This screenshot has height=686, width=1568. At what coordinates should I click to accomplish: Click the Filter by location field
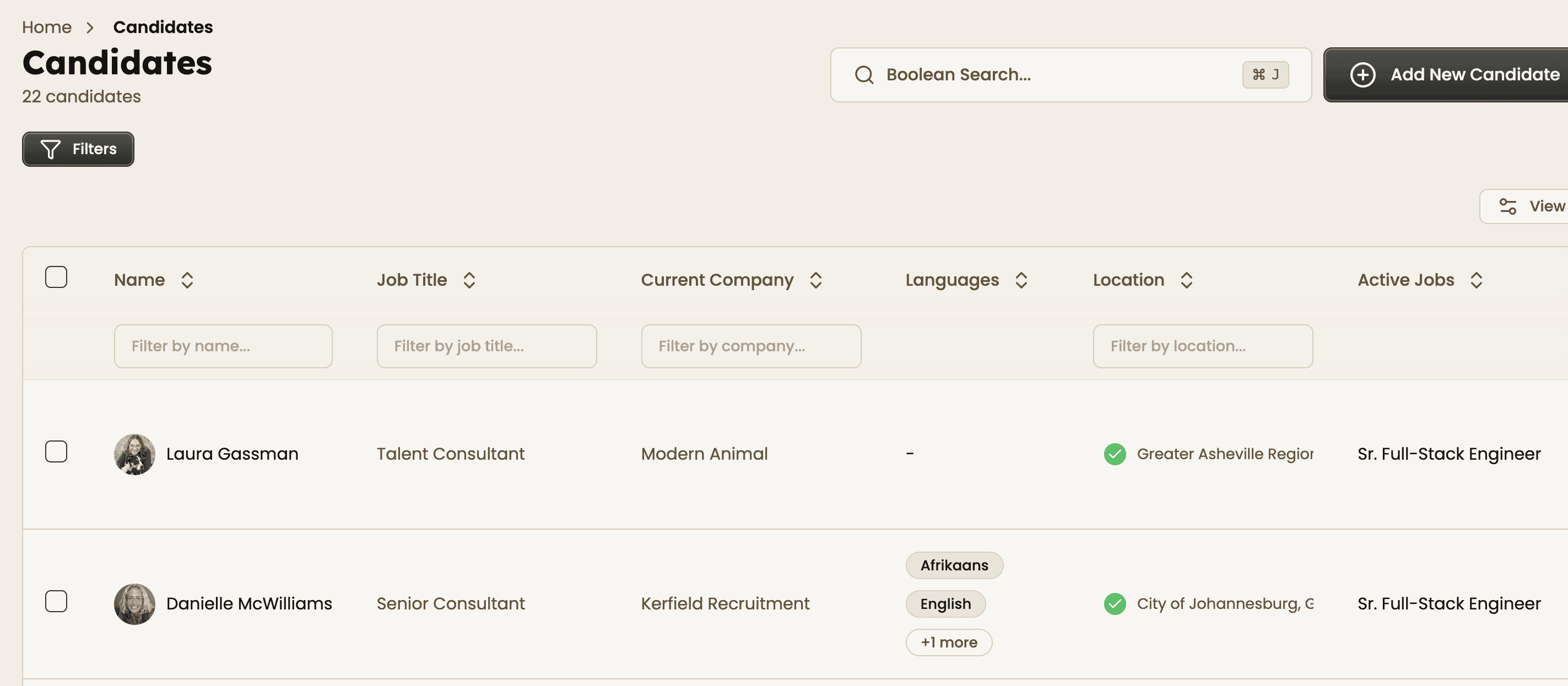(1203, 346)
